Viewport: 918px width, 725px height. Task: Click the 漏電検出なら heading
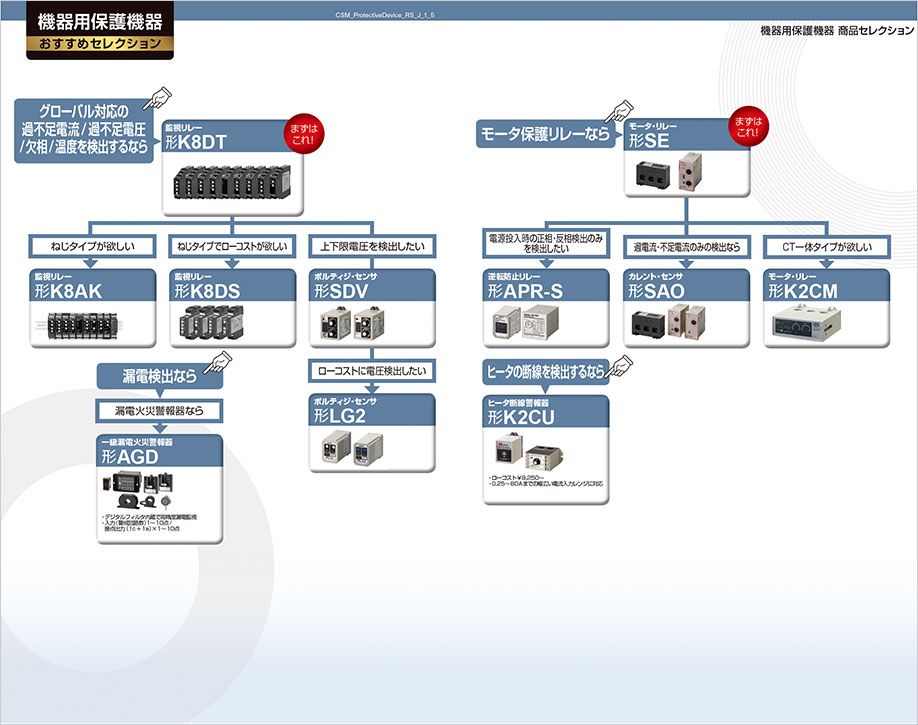point(159,376)
